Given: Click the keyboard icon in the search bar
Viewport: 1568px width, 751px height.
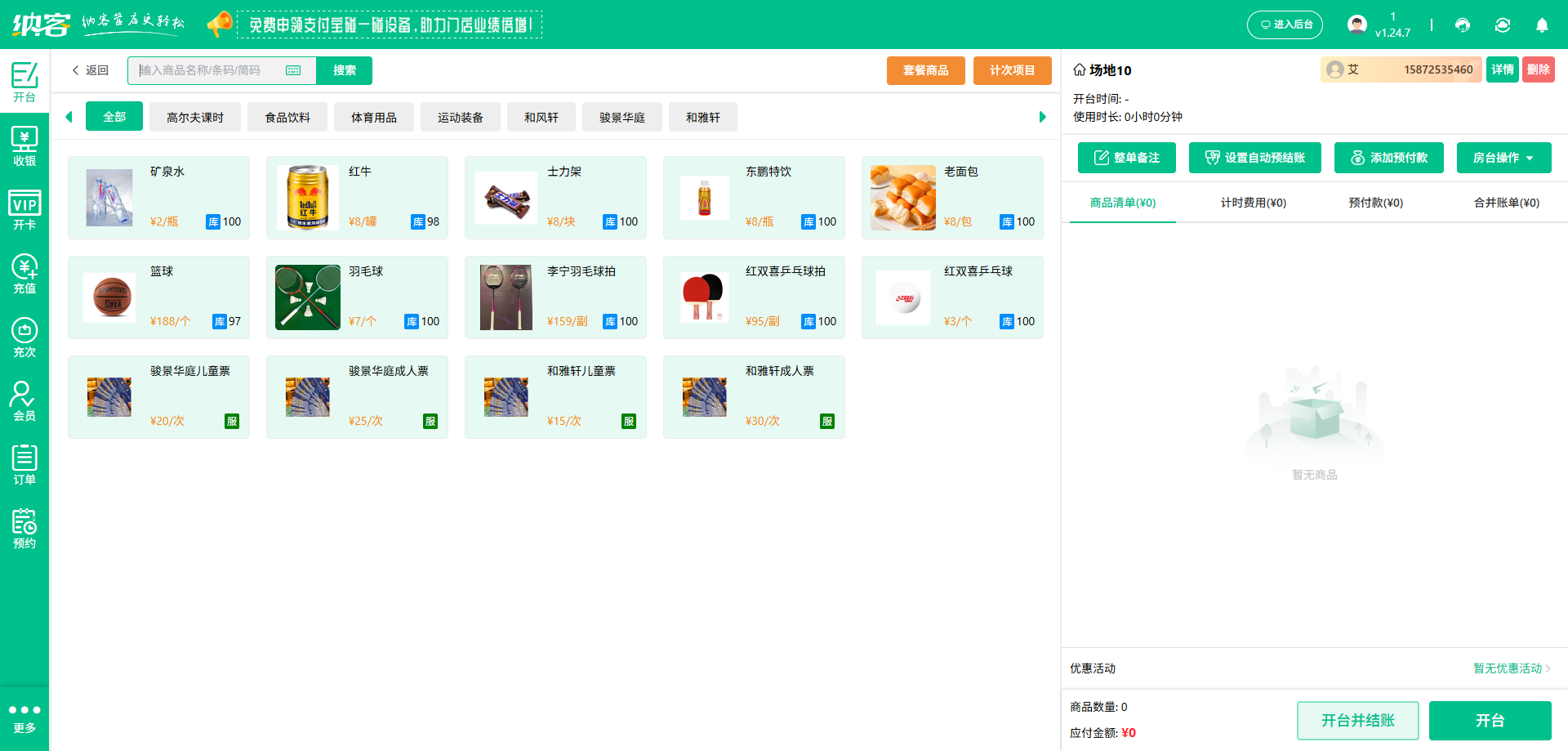Looking at the screenshot, I should (x=294, y=70).
